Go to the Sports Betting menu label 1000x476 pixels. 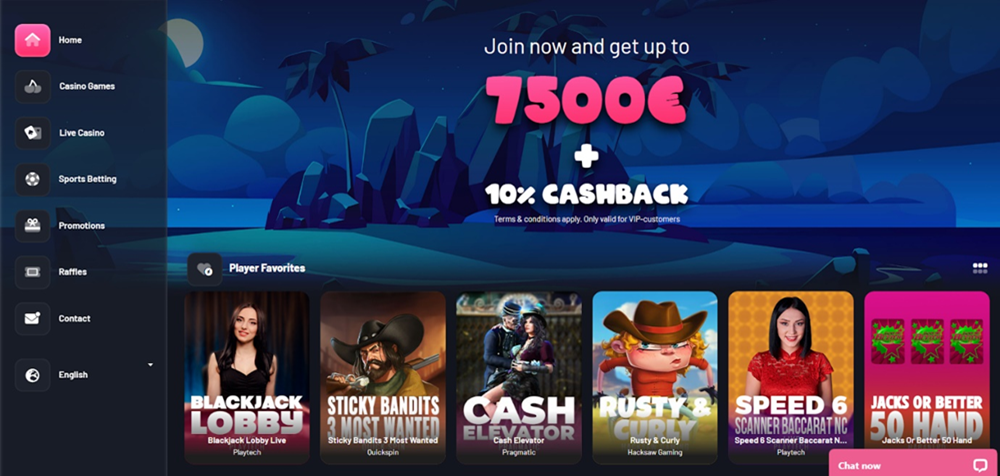coord(87,179)
